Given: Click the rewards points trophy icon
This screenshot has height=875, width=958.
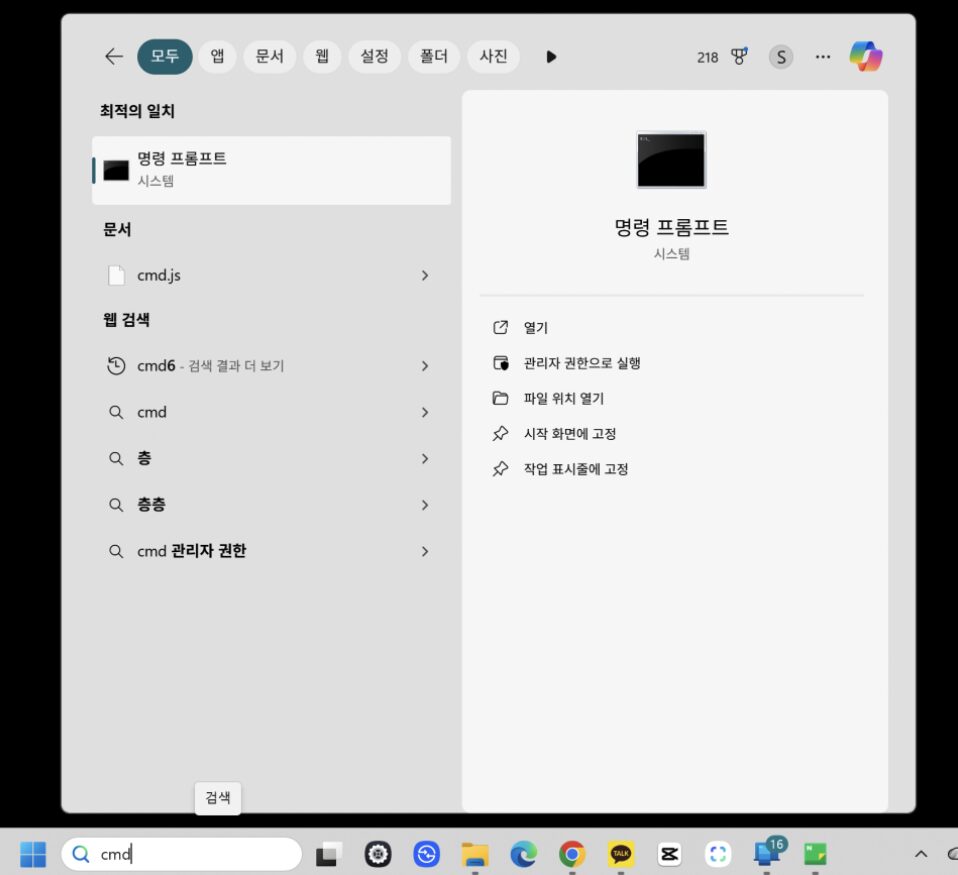Looking at the screenshot, I should click(739, 57).
